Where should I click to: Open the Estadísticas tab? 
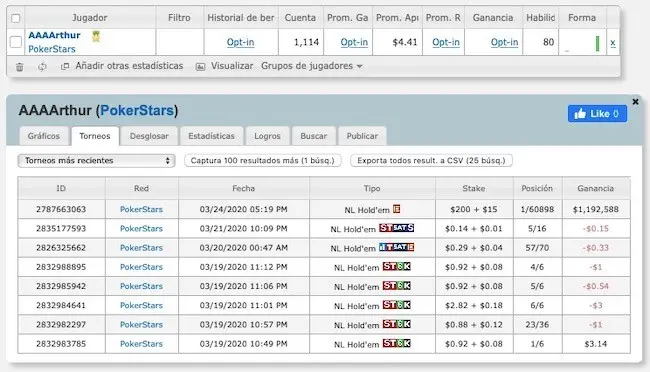(211, 136)
